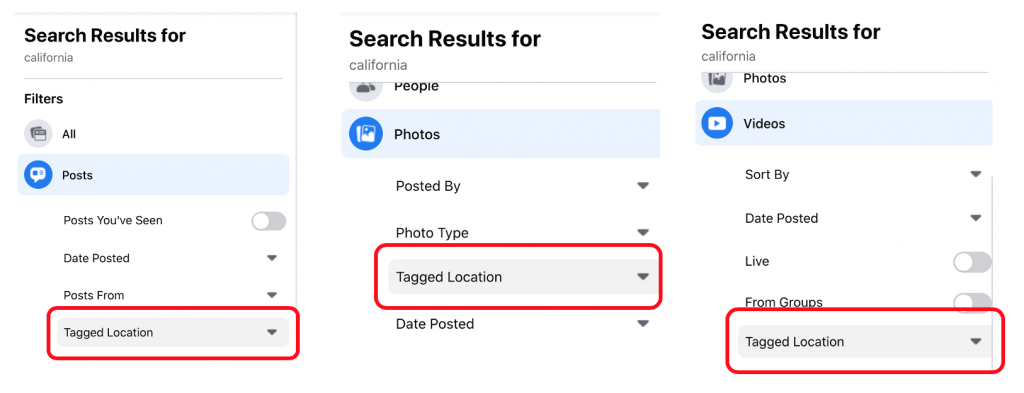Image resolution: width=1024 pixels, height=393 pixels.
Task: Open Date Posted below Tagged Location in Photos
Action: click(x=522, y=324)
